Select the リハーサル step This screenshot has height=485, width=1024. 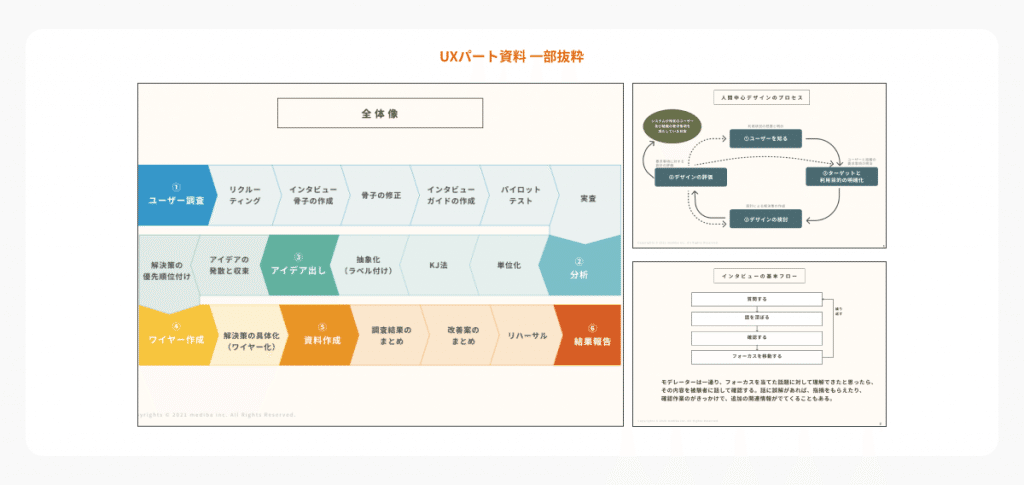click(527, 335)
